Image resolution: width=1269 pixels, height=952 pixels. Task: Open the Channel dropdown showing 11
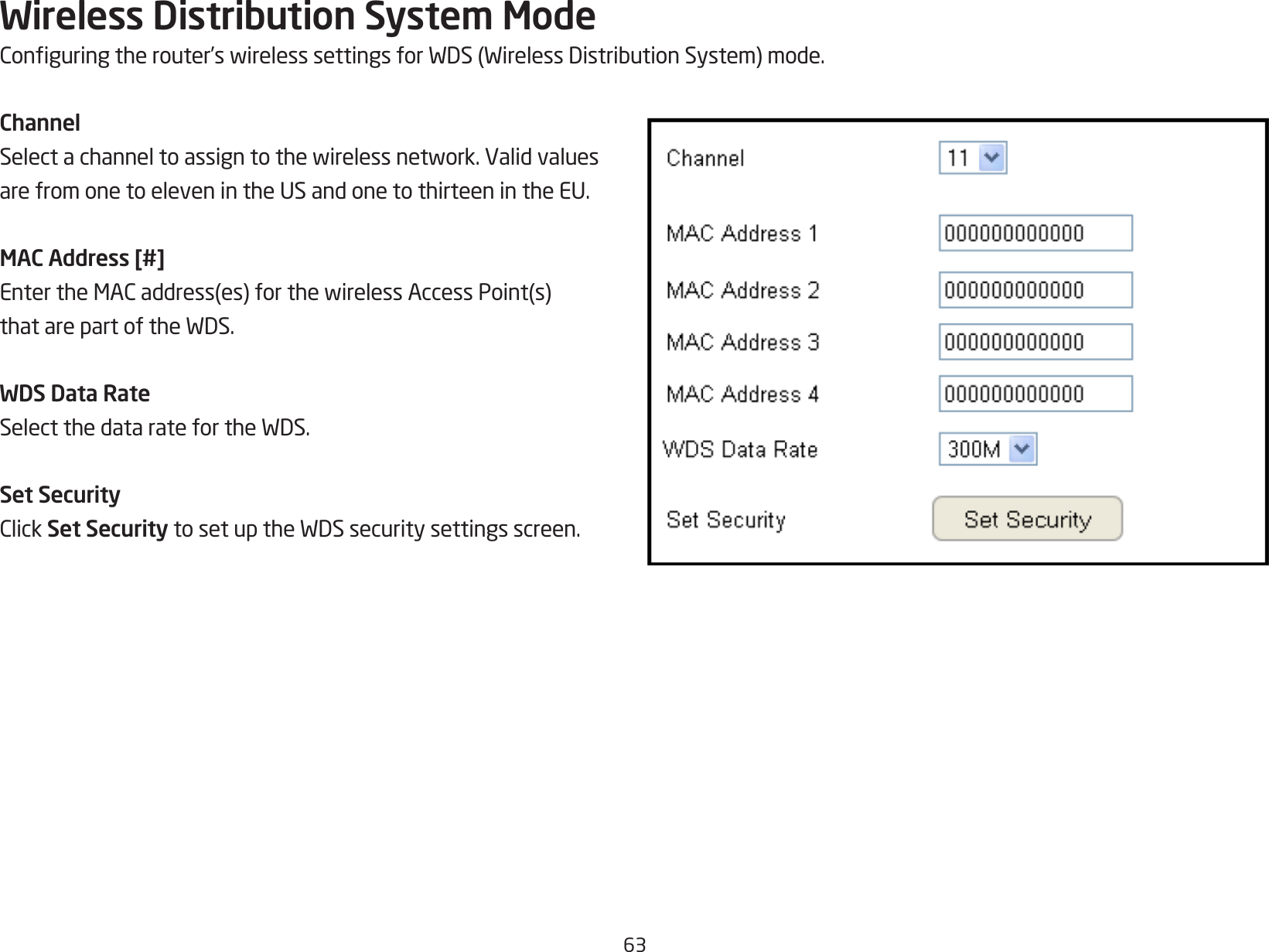tap(973, 158)
